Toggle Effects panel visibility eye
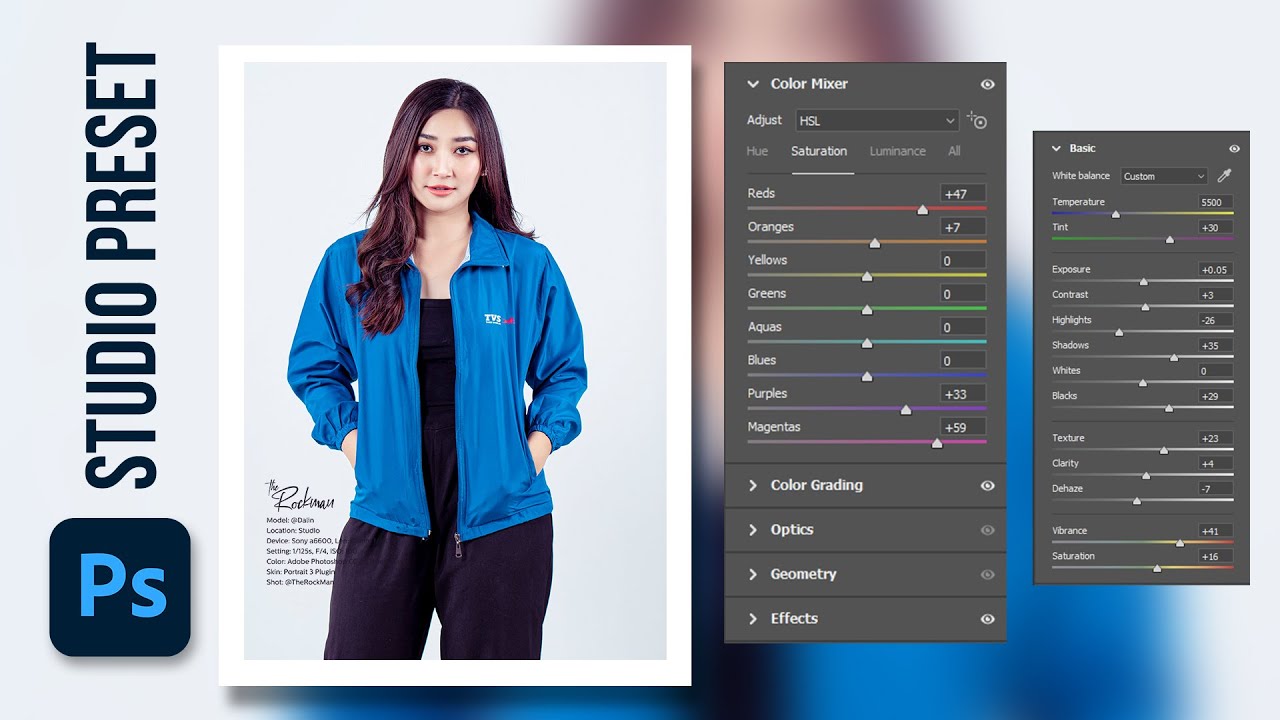Viewport: 1280px width, 720px height. [x=987, y=619]
